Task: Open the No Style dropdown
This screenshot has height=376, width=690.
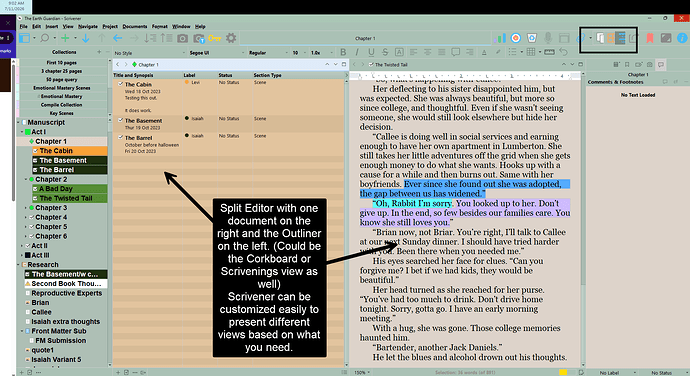Action: (150, 53)
